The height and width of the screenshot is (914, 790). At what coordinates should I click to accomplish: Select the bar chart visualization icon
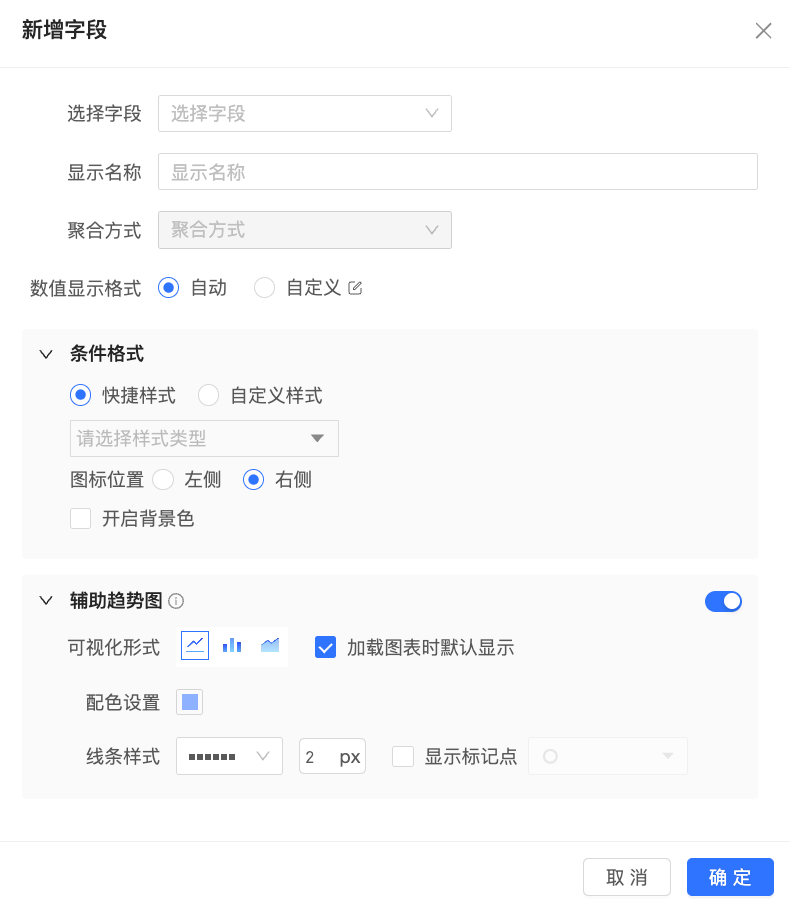[232, 645]
